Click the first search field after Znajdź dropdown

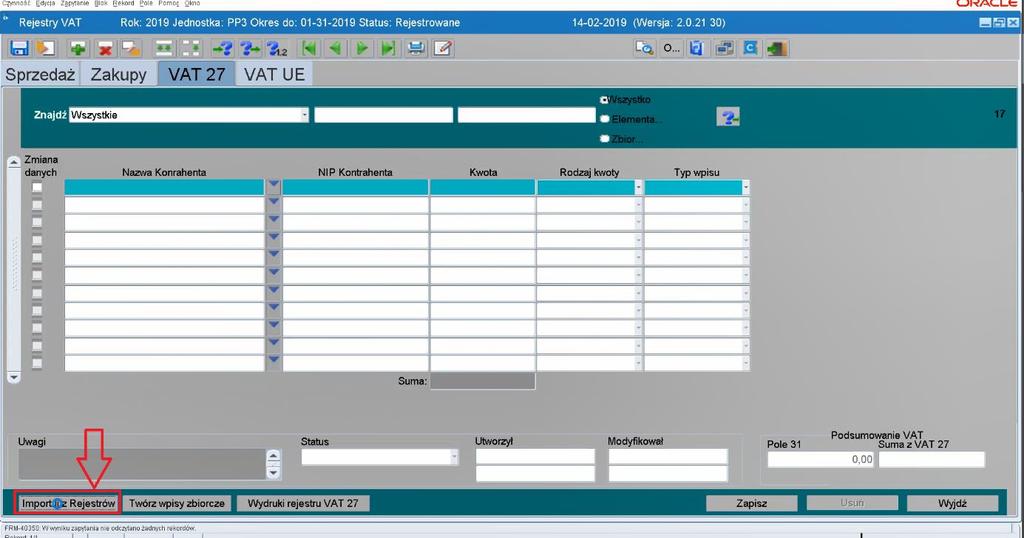pos(383,115)
